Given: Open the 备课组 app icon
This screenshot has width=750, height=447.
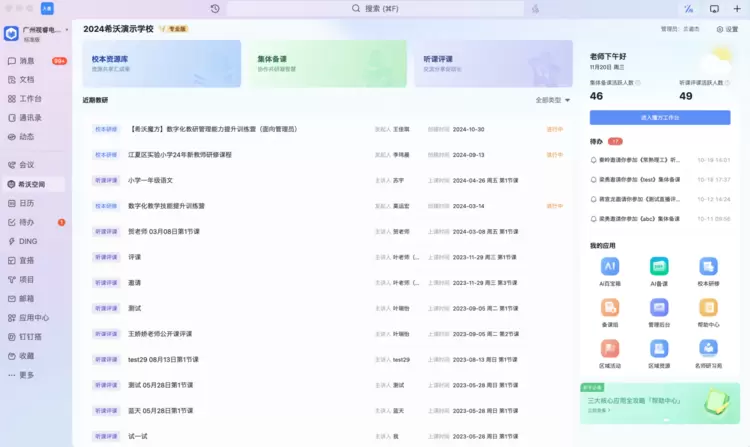Looking at the screenshot, I should pos(610,308).
